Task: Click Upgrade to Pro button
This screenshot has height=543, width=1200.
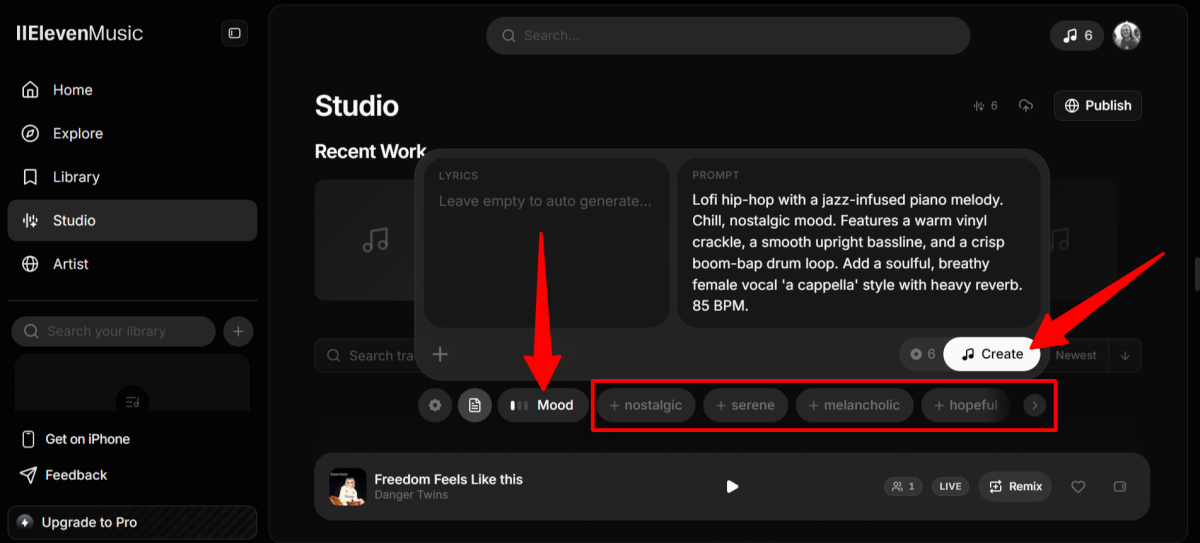Action: click(x=132, y=522)
